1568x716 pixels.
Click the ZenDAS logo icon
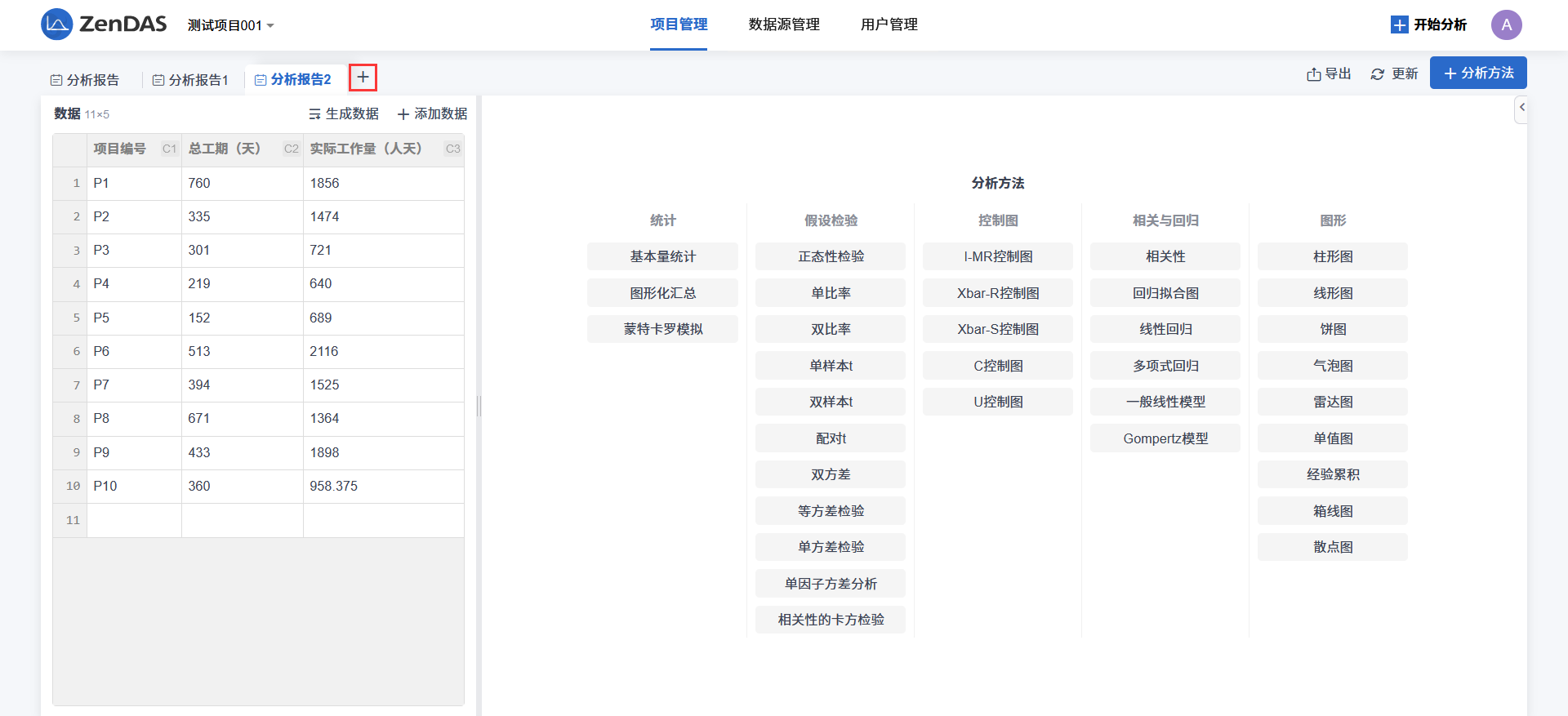click(56, 24)
